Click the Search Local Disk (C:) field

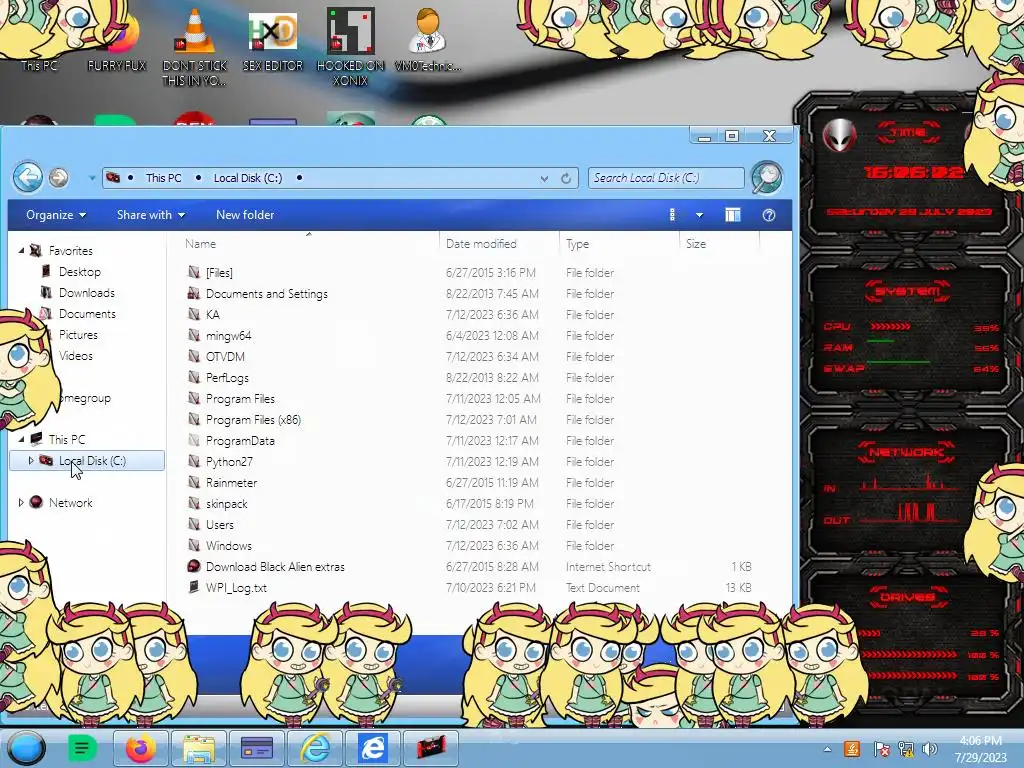[x=665, y=178]
